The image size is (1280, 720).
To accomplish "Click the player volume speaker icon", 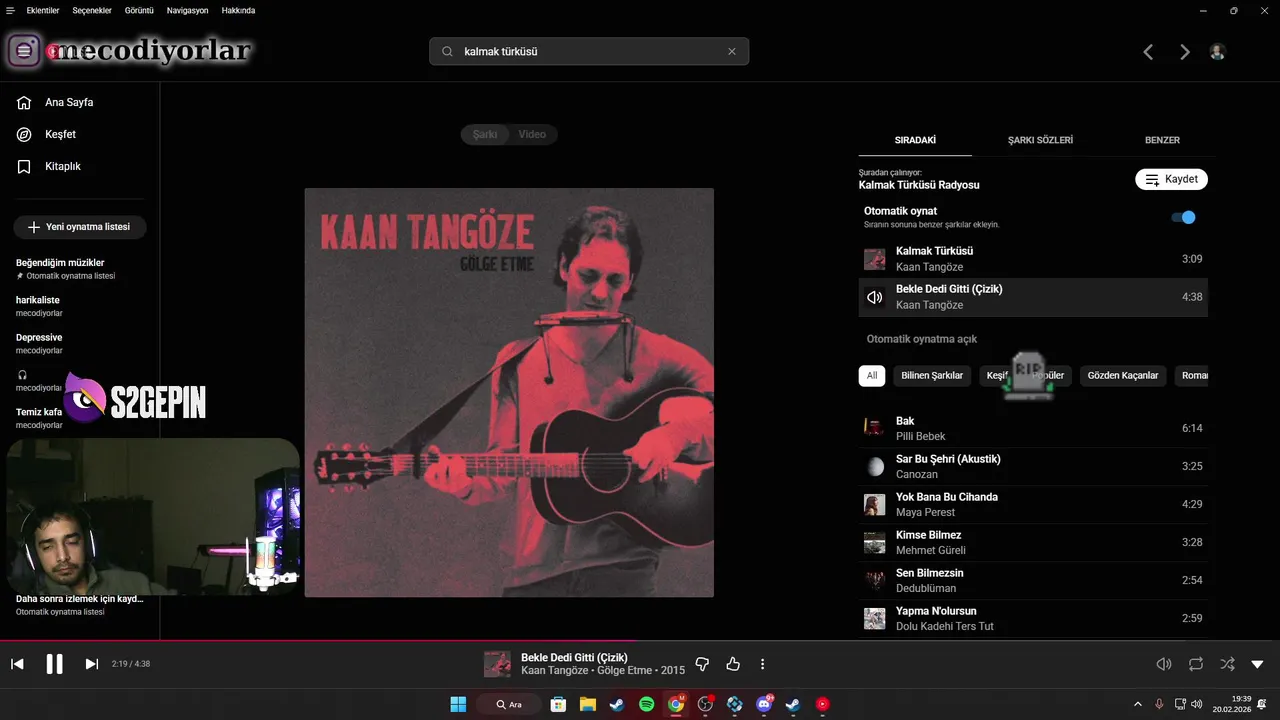I will 1164,664.
